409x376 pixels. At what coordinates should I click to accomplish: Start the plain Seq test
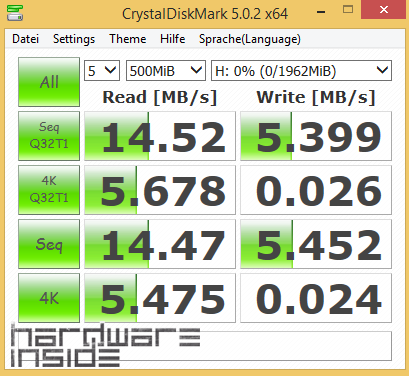pyautogui.click(x=49, y=244)
